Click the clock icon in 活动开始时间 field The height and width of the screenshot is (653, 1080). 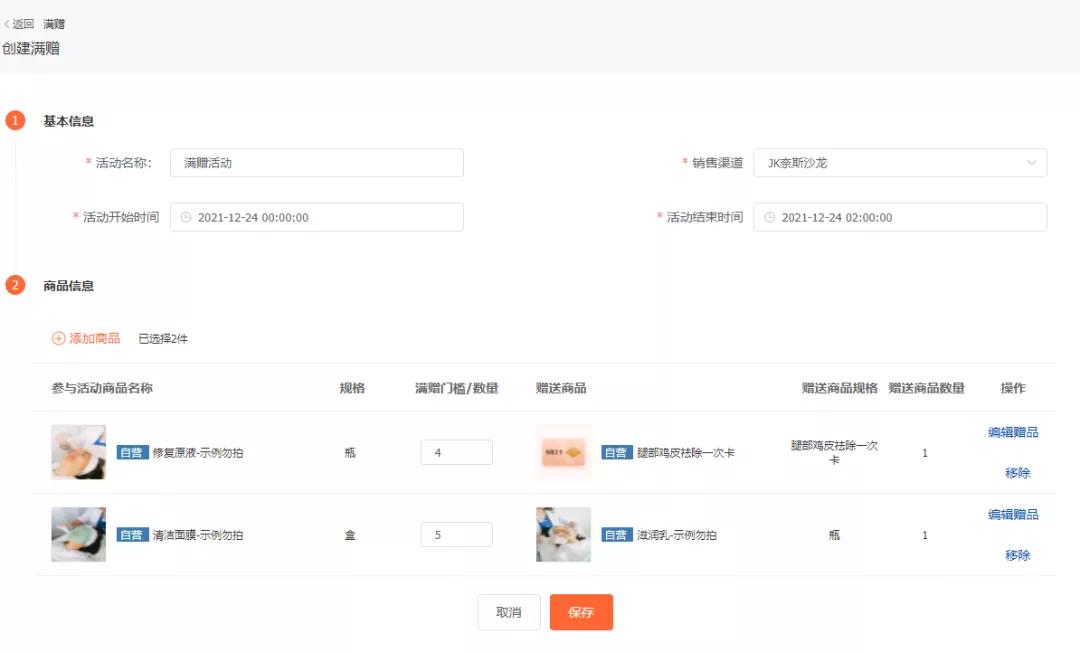point(185,217)
